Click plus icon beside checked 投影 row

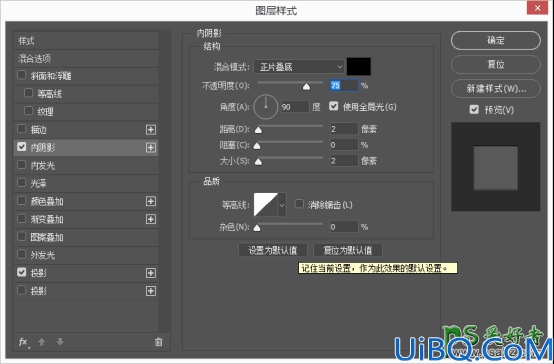click(x=151, y=273)
